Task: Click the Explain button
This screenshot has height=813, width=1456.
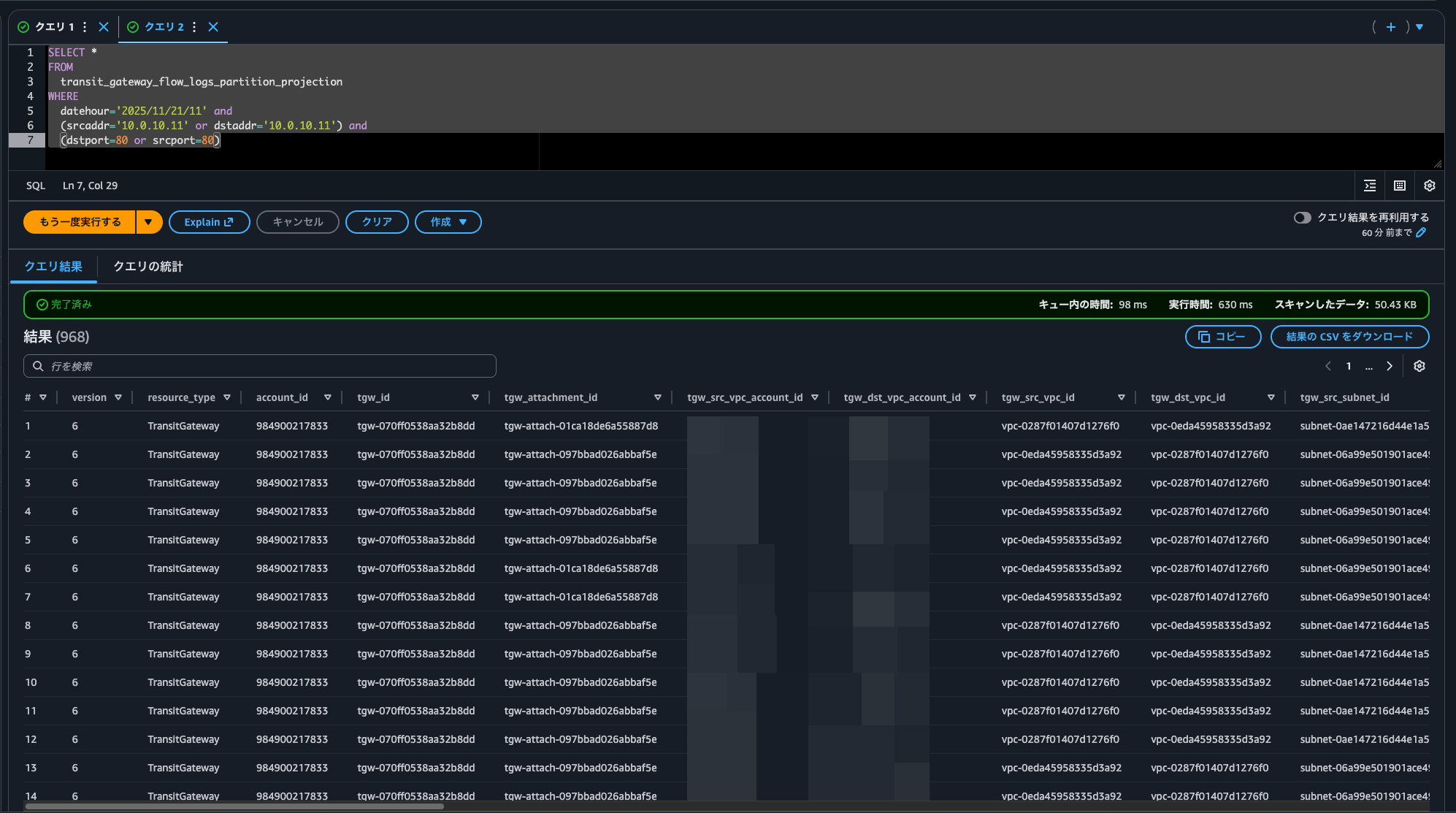Action: (x=209, y=222)
